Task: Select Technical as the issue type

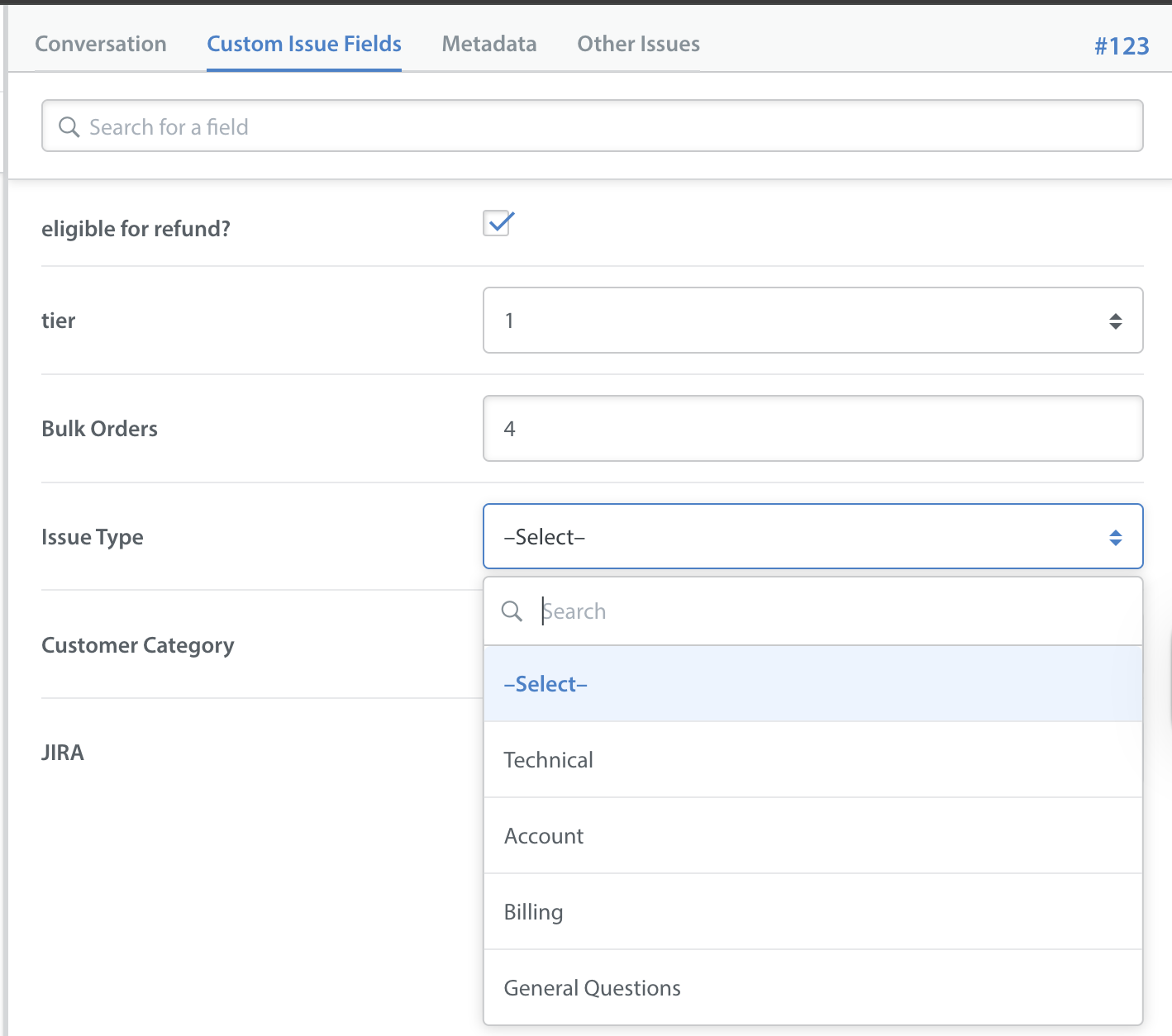Action: tap(813, 760)
